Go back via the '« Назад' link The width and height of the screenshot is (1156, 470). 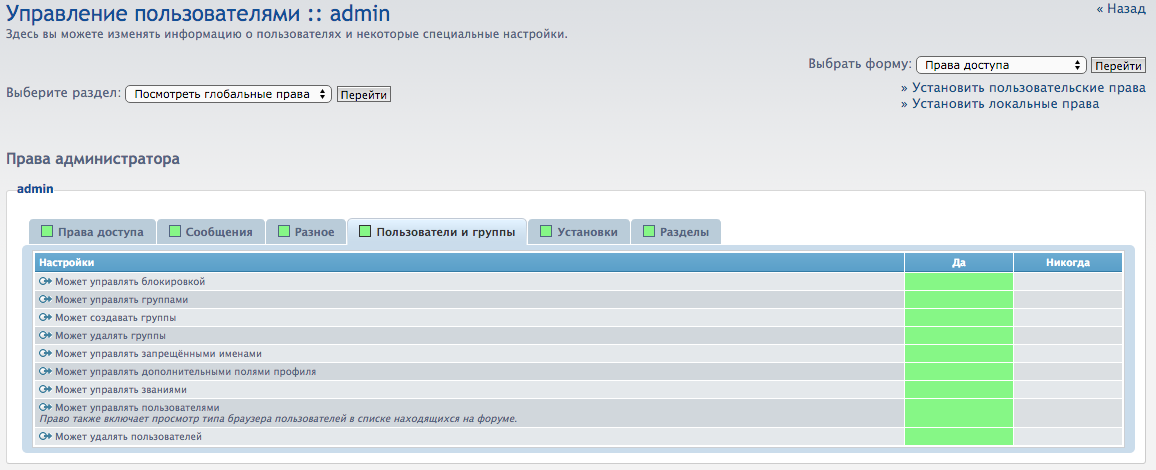click(x=1120, y=9)
